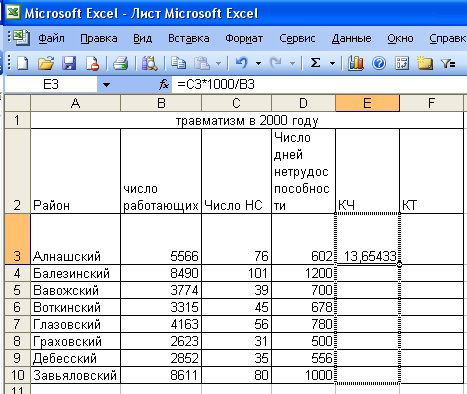Click the Copy icon
The image size is (467, 394).
(179, 63)
